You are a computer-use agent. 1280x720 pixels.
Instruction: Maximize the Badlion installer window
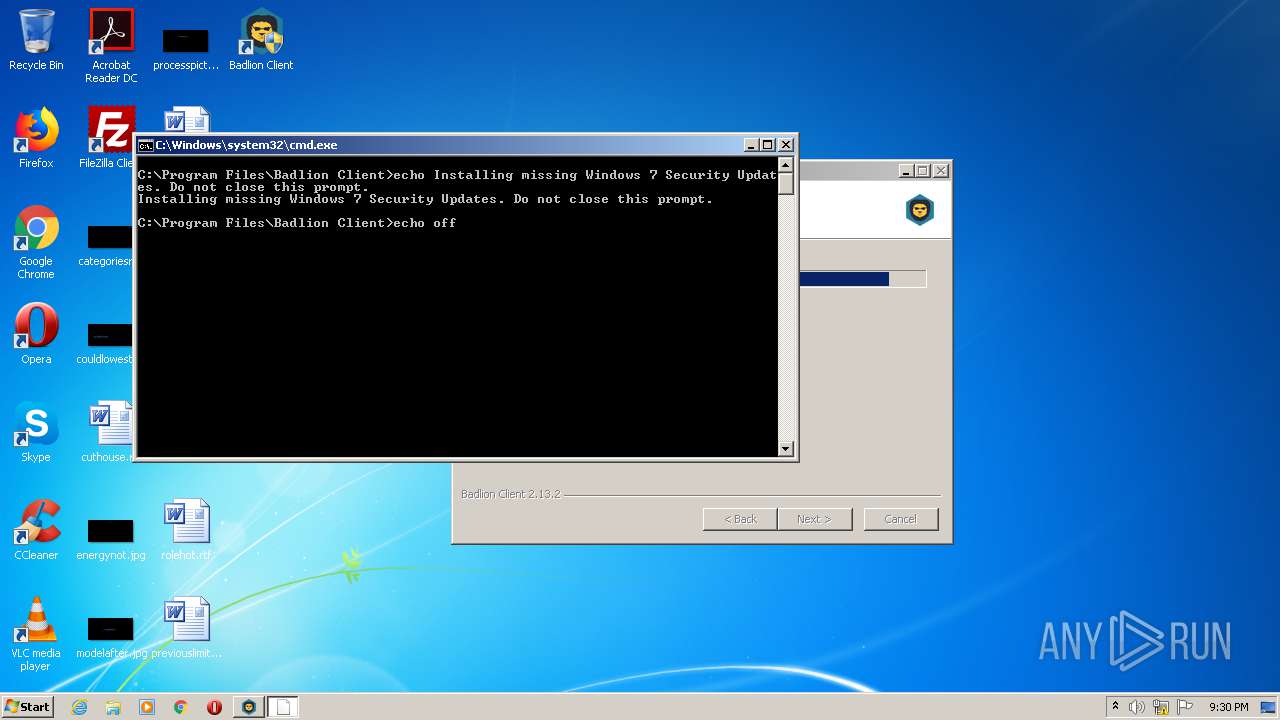tap(923, 171)
